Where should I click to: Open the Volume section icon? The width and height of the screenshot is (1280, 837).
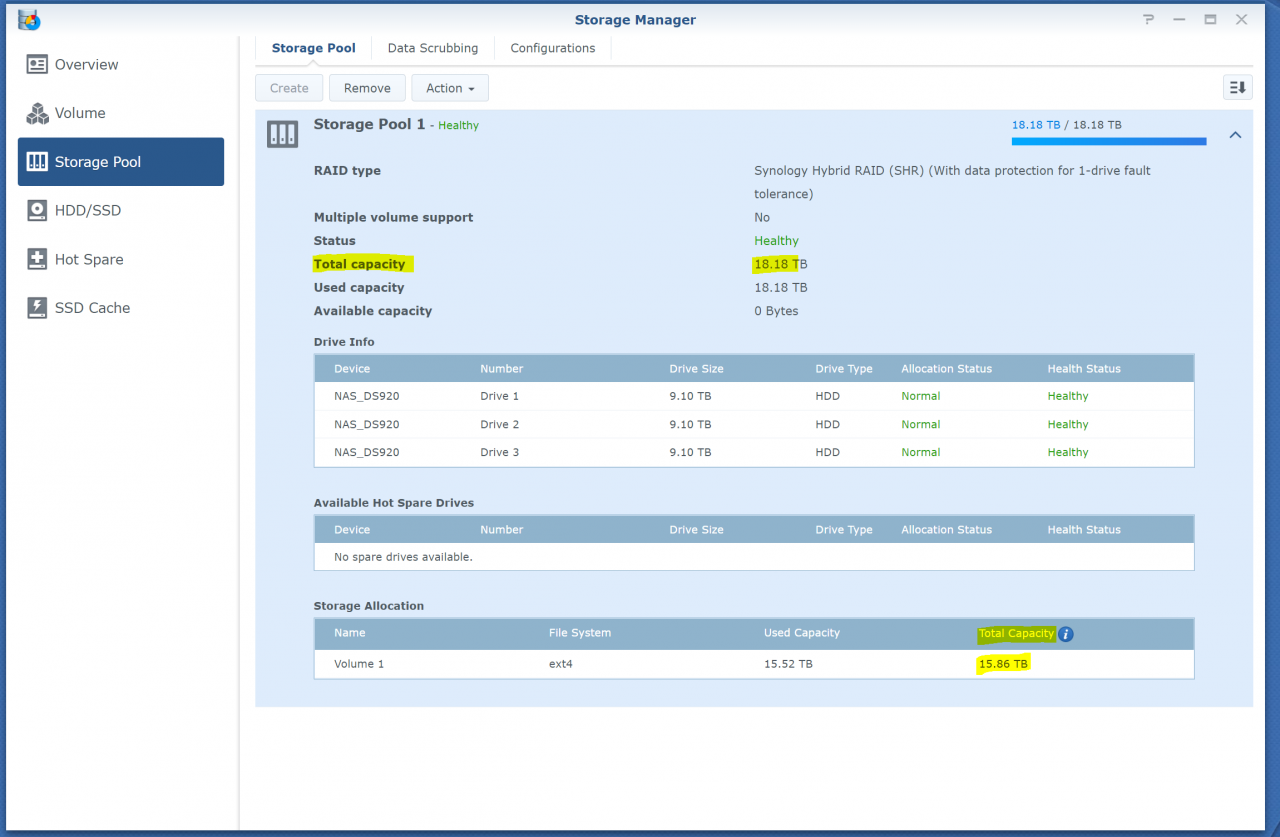click(37, 114)
